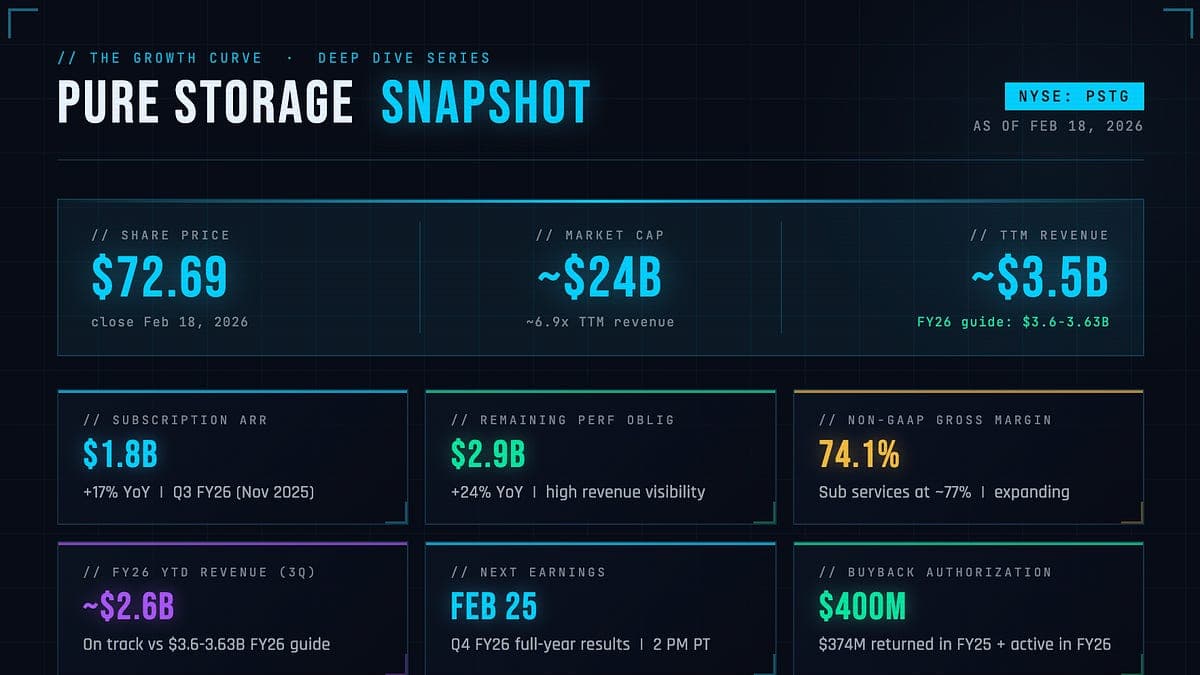
Task: Click the ~$3.5B TTM revenue value
Action: coord(1039,277)
